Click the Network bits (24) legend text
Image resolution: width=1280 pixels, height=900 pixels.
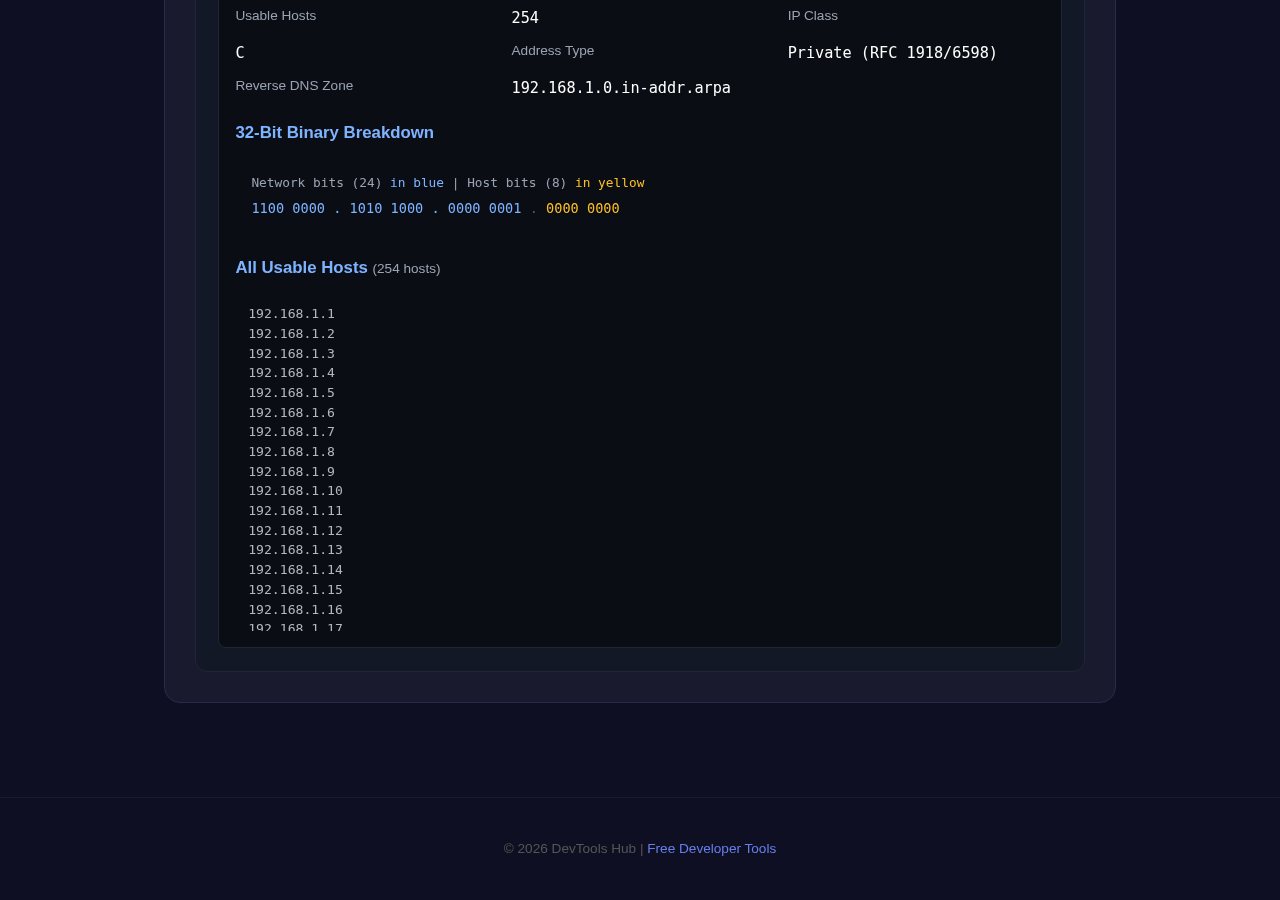click(316, 183)
